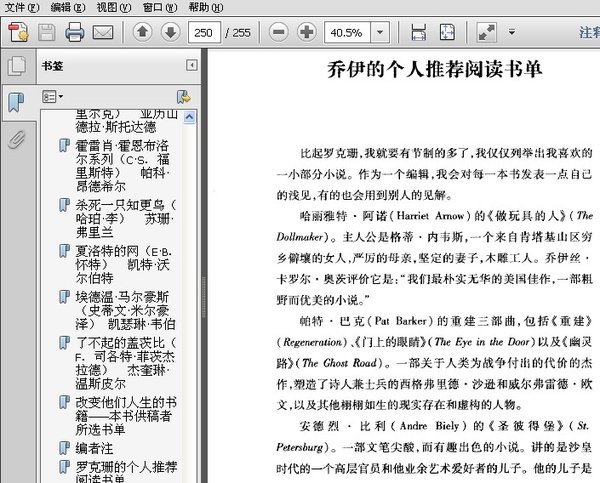600x483 pixels.
Task: Open the zoom level dropdown arrow
Action: click(380, 33)
